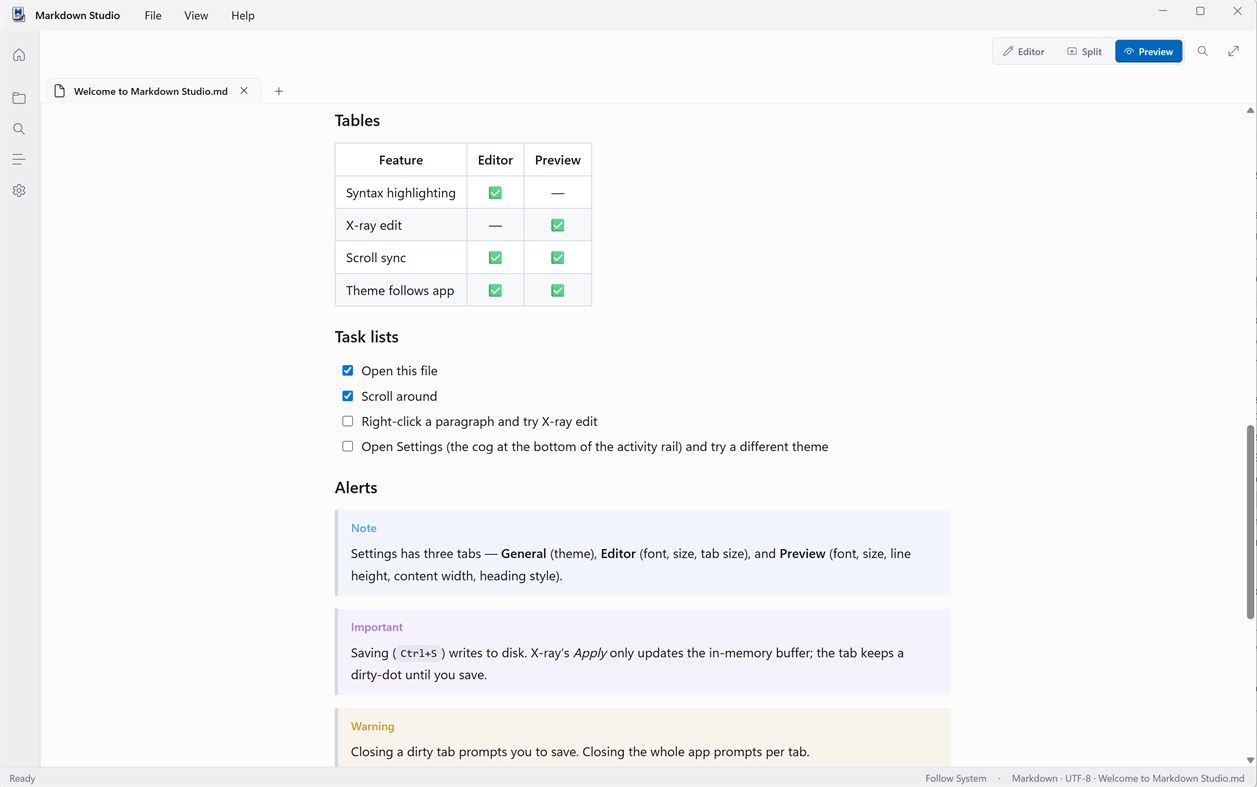Image resolution: width=1257 pixels, height=787 pixels.
Task: Click the Important alert title
Action: (x=377, y=627)
